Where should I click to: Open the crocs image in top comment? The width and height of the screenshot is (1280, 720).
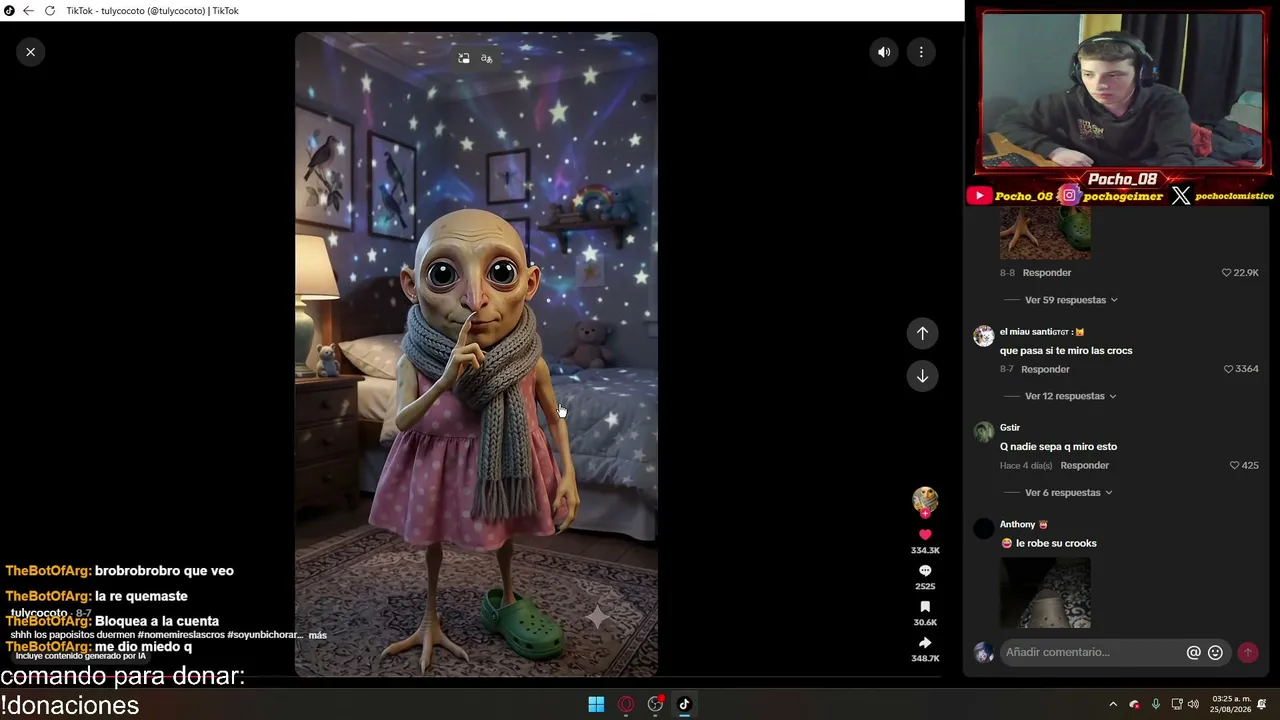[x=1045, y=235]
